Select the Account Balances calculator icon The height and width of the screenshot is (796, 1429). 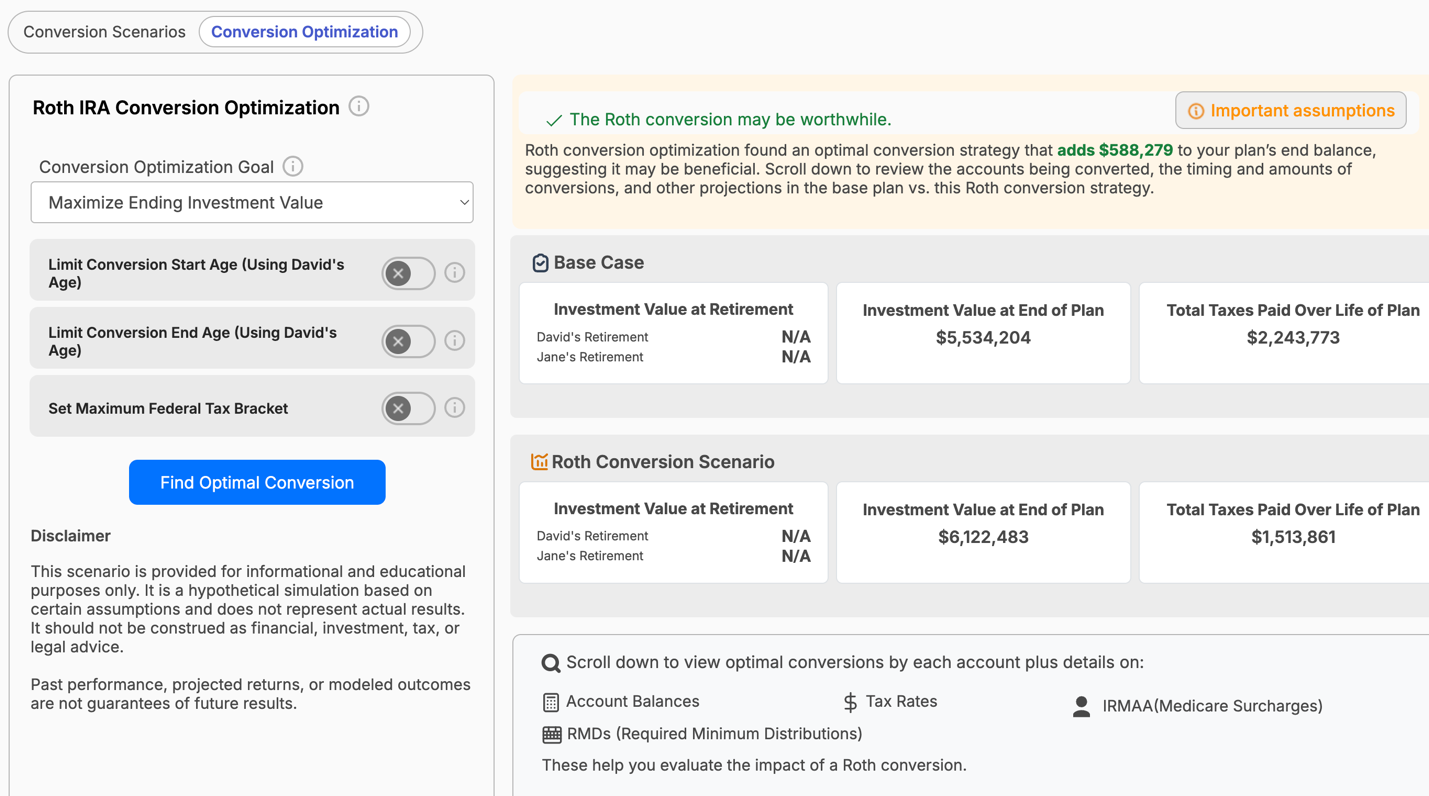click(551, 701)
